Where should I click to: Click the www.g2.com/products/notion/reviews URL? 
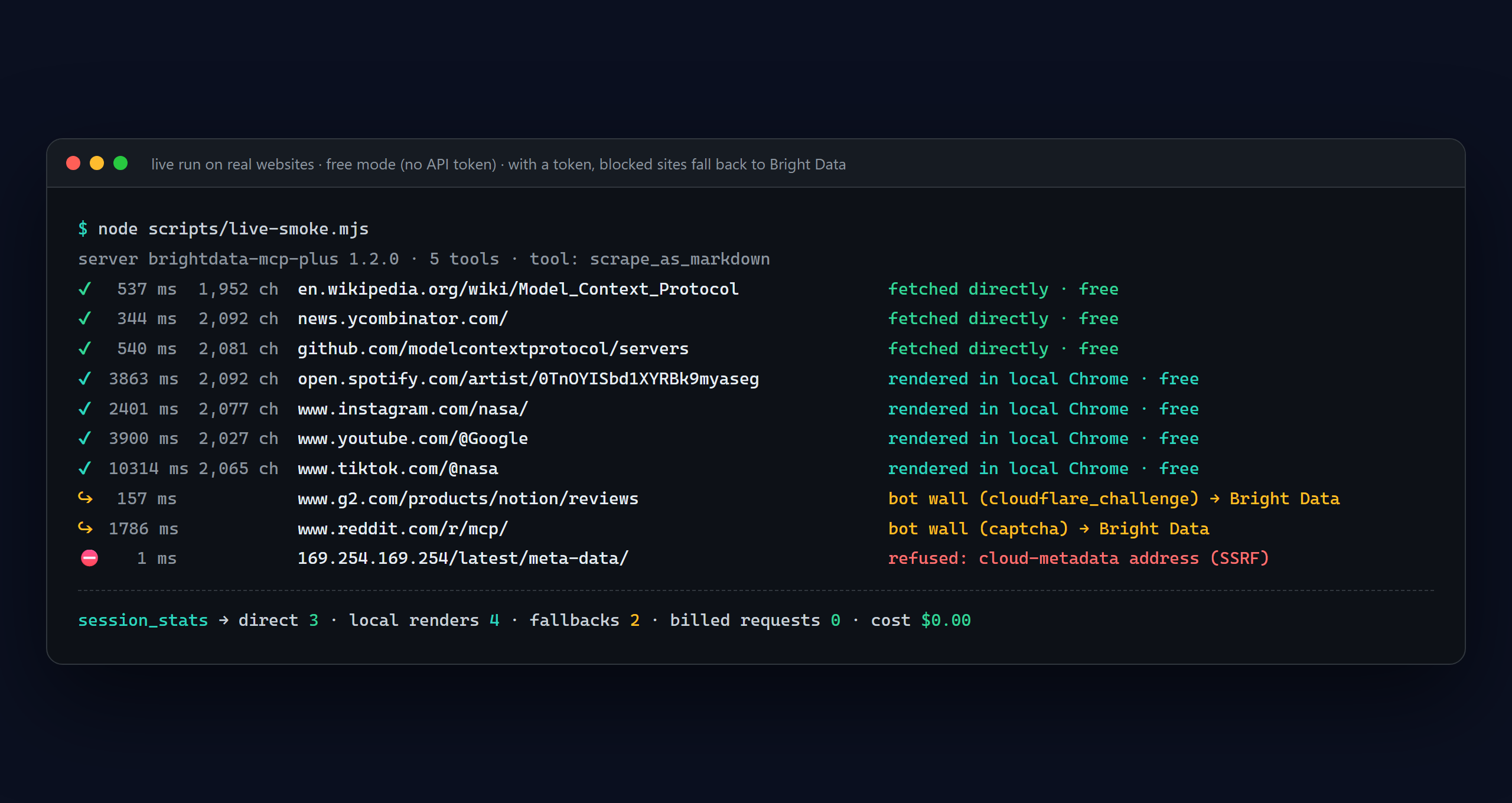tap(468, 499)
